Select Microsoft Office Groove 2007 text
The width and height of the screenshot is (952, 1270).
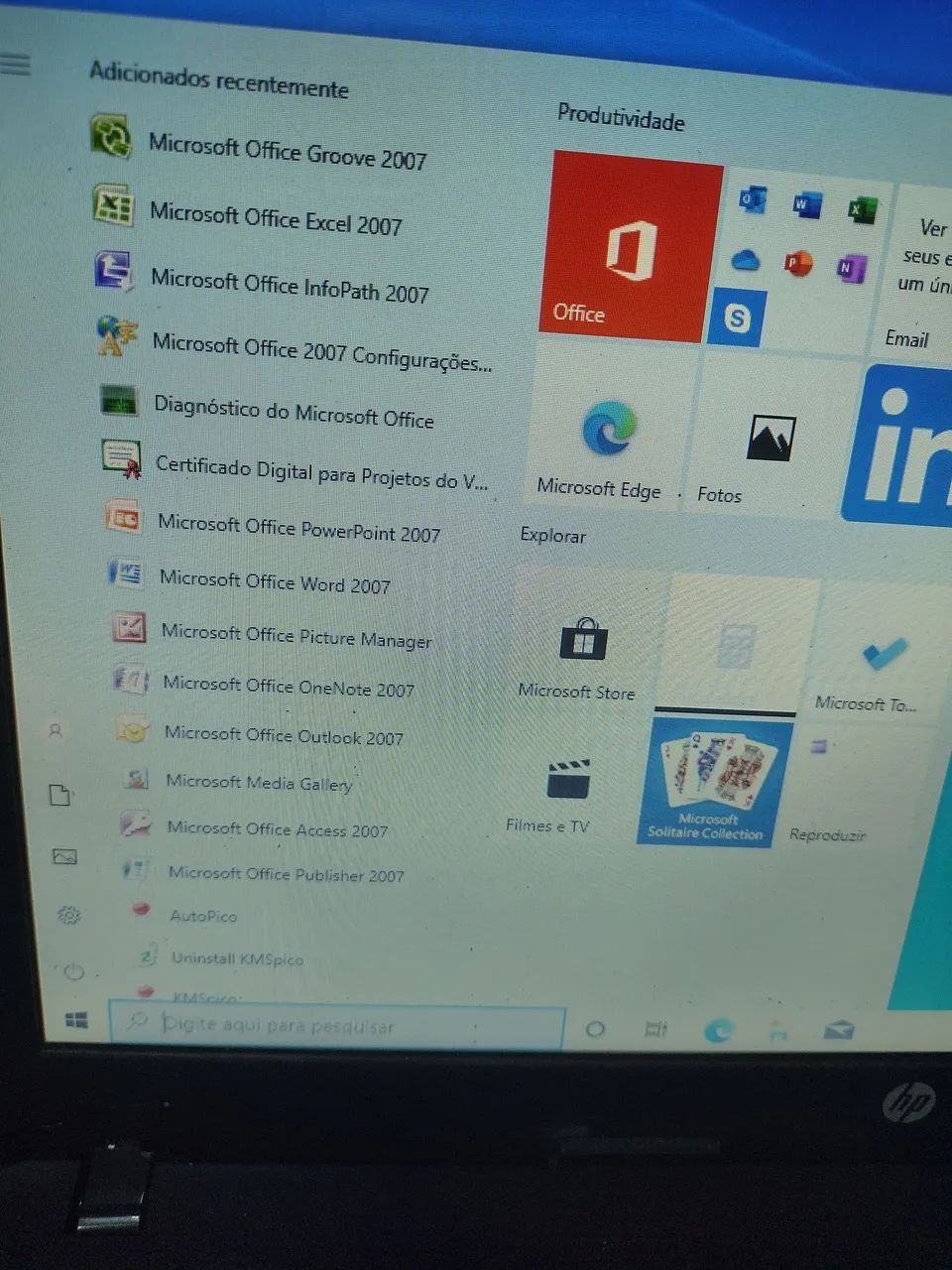[288, 152]
